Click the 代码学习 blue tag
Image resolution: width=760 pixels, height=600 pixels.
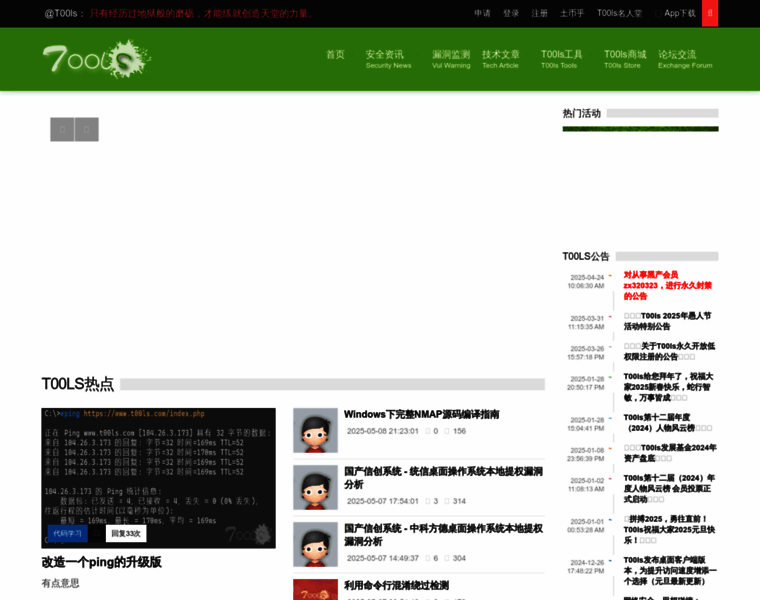(67, 534)
